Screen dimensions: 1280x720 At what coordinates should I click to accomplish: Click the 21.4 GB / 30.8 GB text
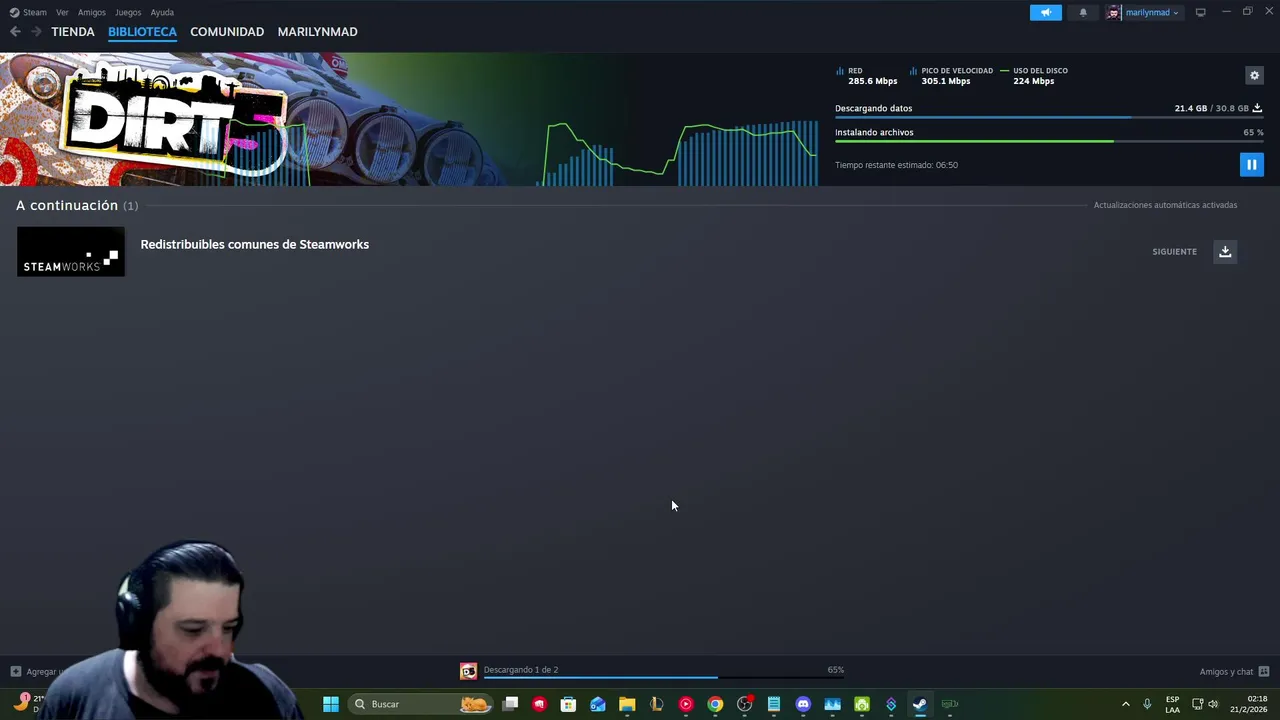(x=1211, y=108)
